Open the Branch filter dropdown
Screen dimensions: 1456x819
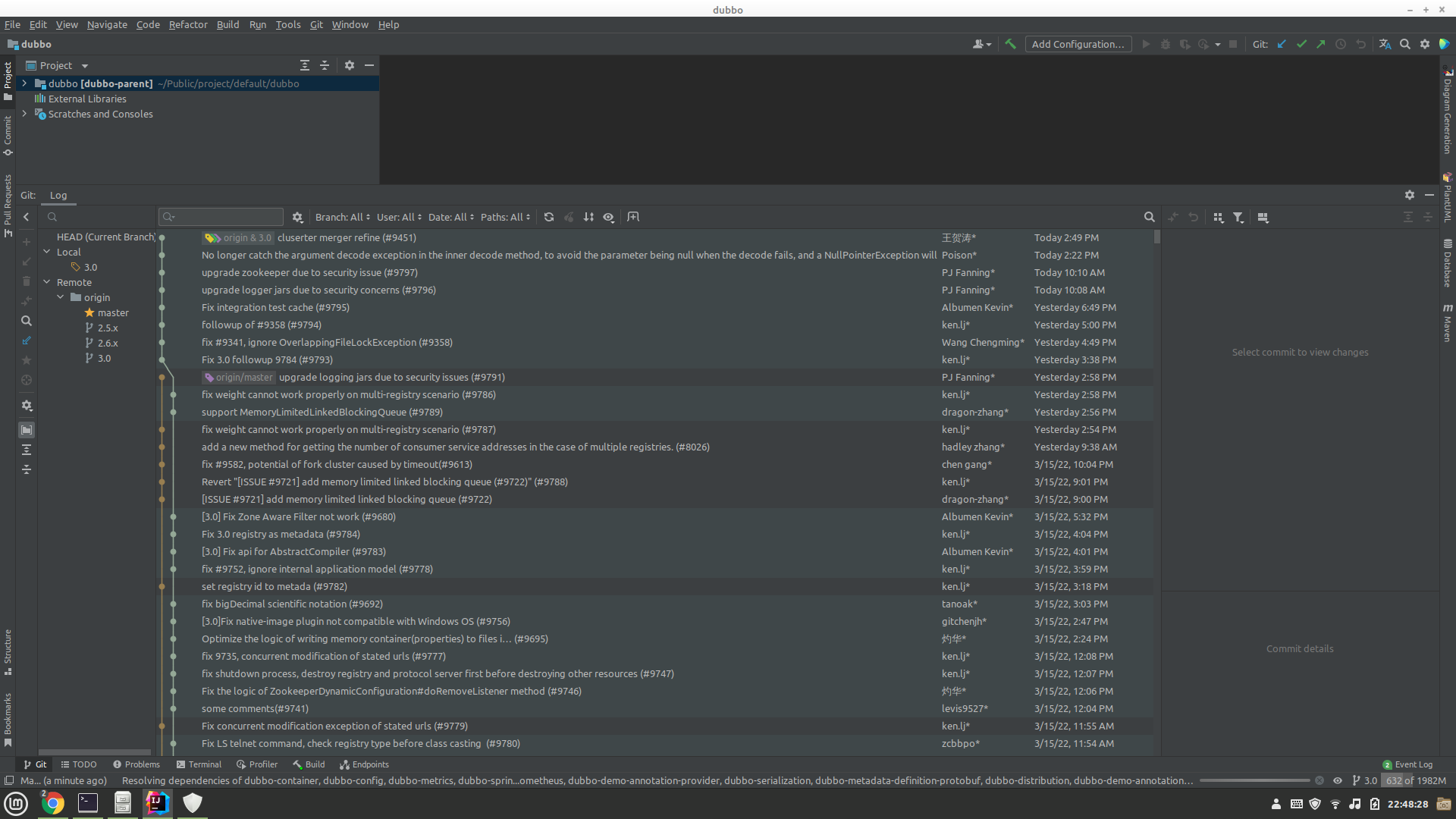pyautogui.click(x=343, y=217)
